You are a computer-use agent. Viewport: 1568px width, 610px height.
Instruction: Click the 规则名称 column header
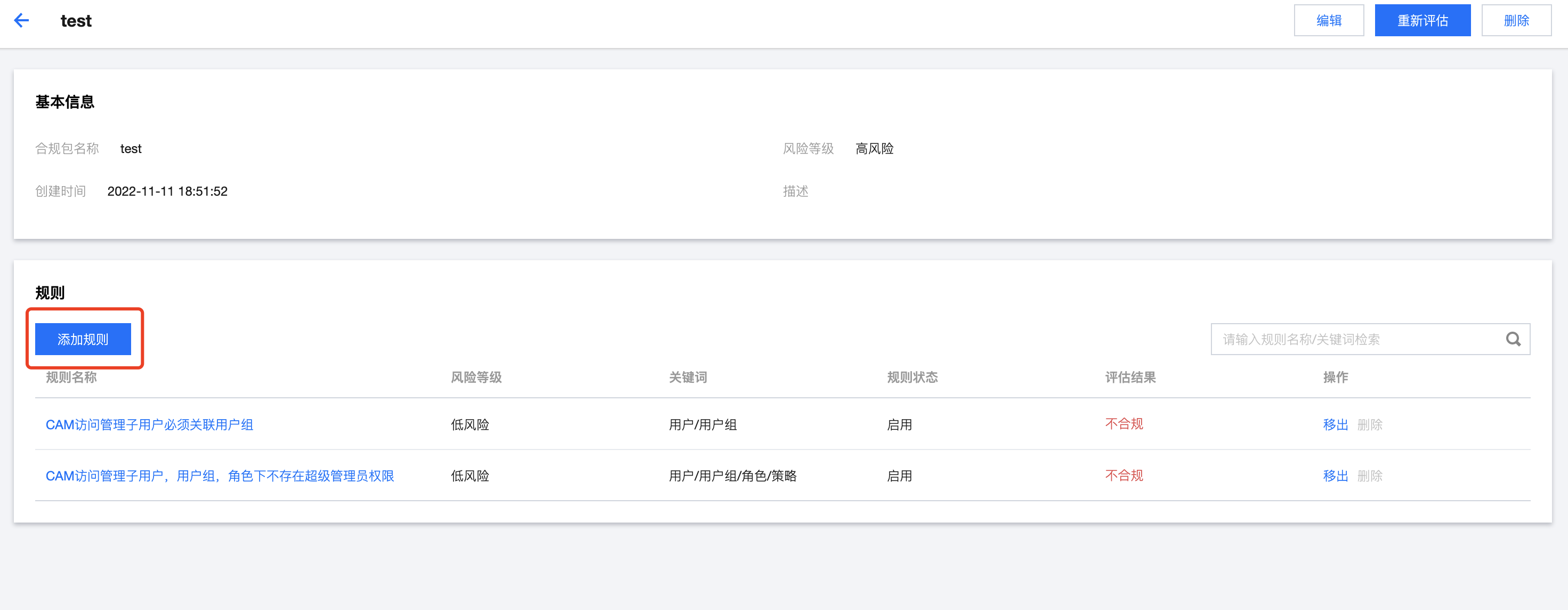[x=71, y=378]
